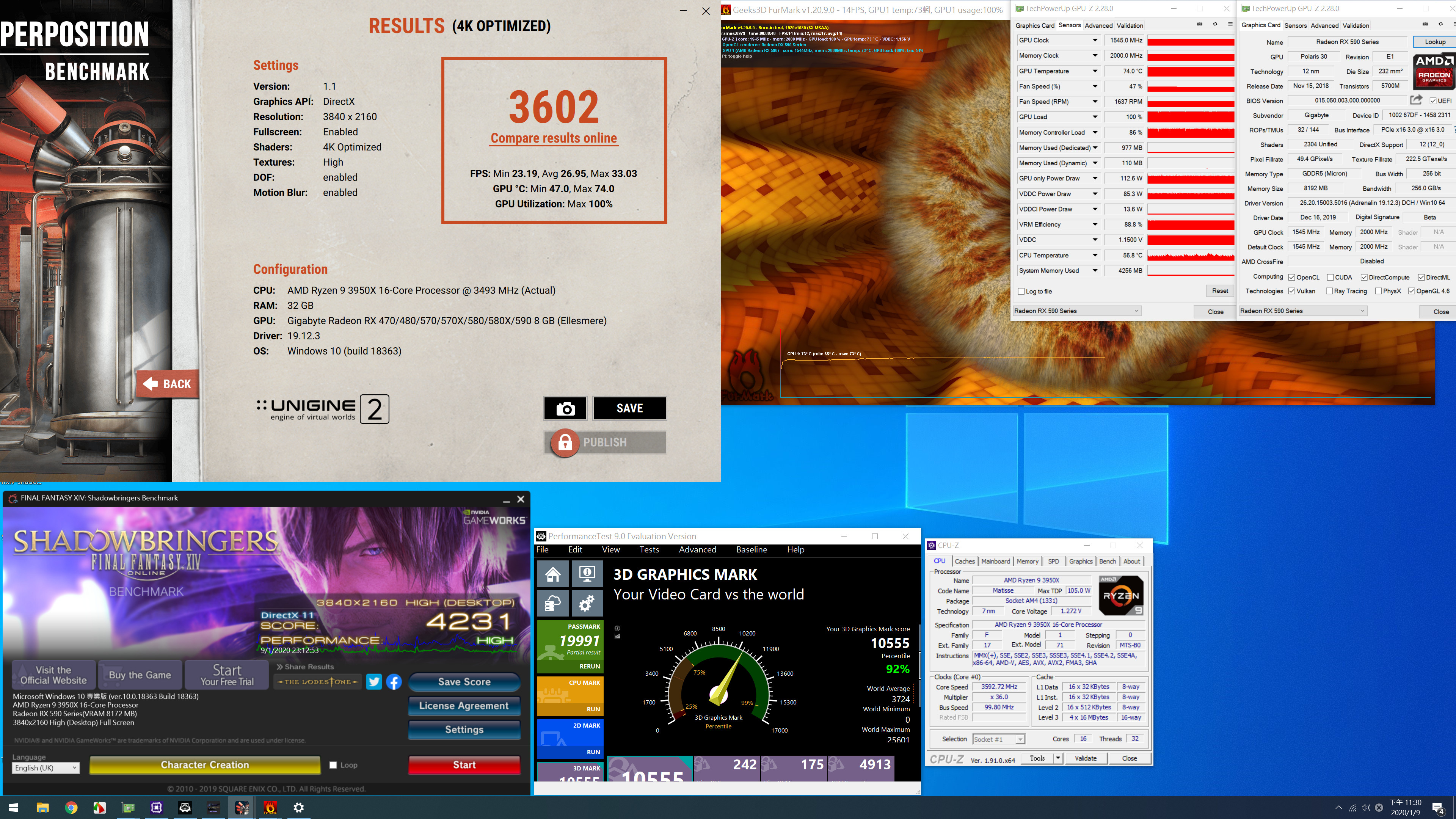Image resolution: width=1456 pixels, height=819 pixels.
Task: Open the hamburger menu in the GPU-Z Sensors window
Action: (1230, 24)
